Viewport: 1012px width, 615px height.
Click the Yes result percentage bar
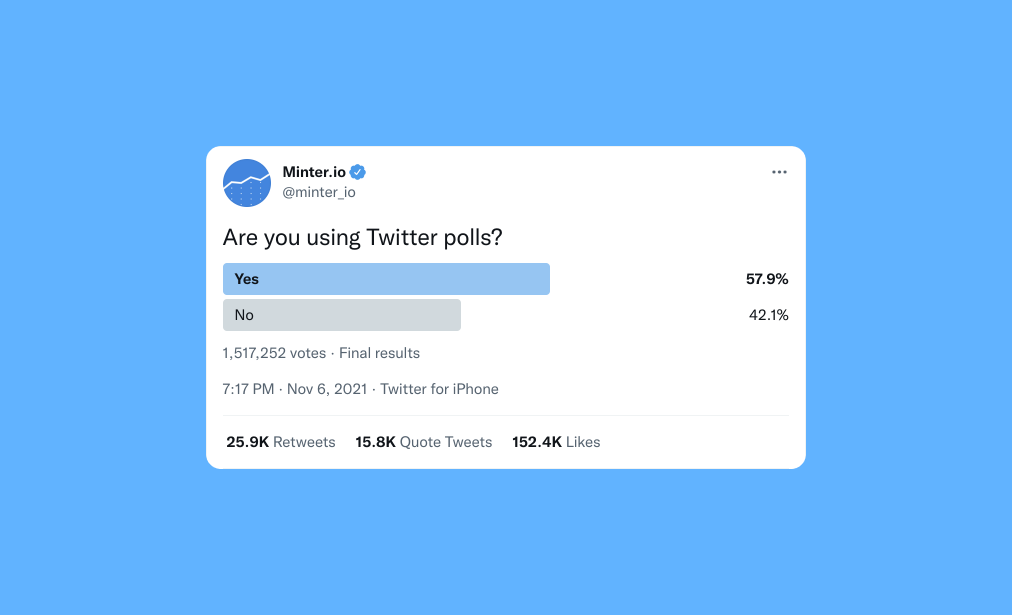coord(386,278)
